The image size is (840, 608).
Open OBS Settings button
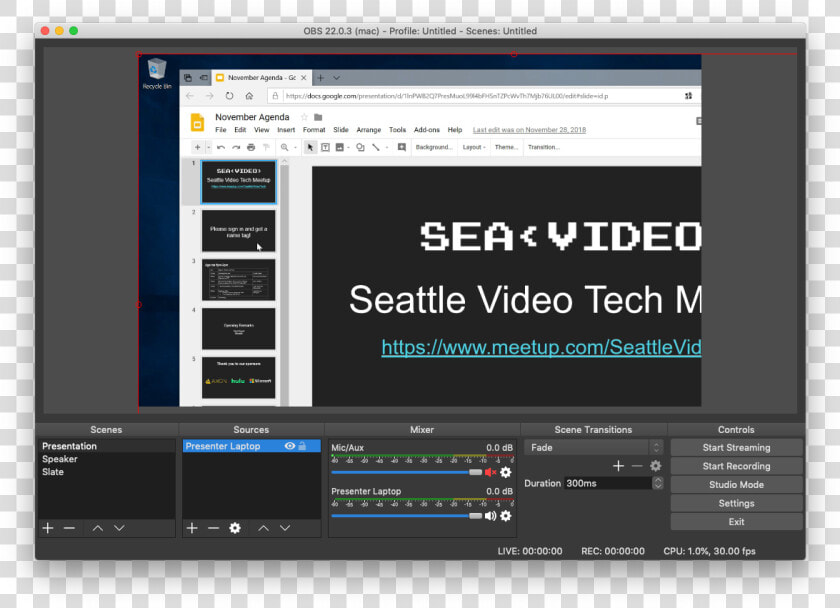pyautogui.click(x=736, y=503)
